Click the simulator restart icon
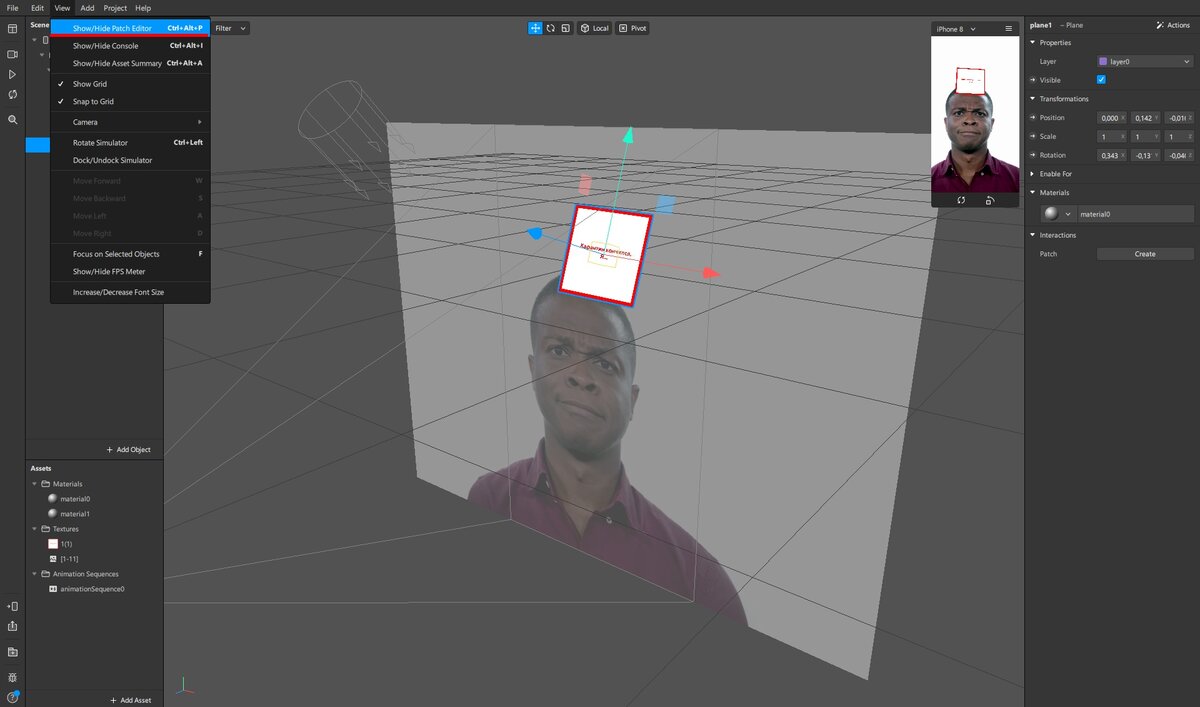Screen dimensions: 1200x707 (x=961, y=200)
